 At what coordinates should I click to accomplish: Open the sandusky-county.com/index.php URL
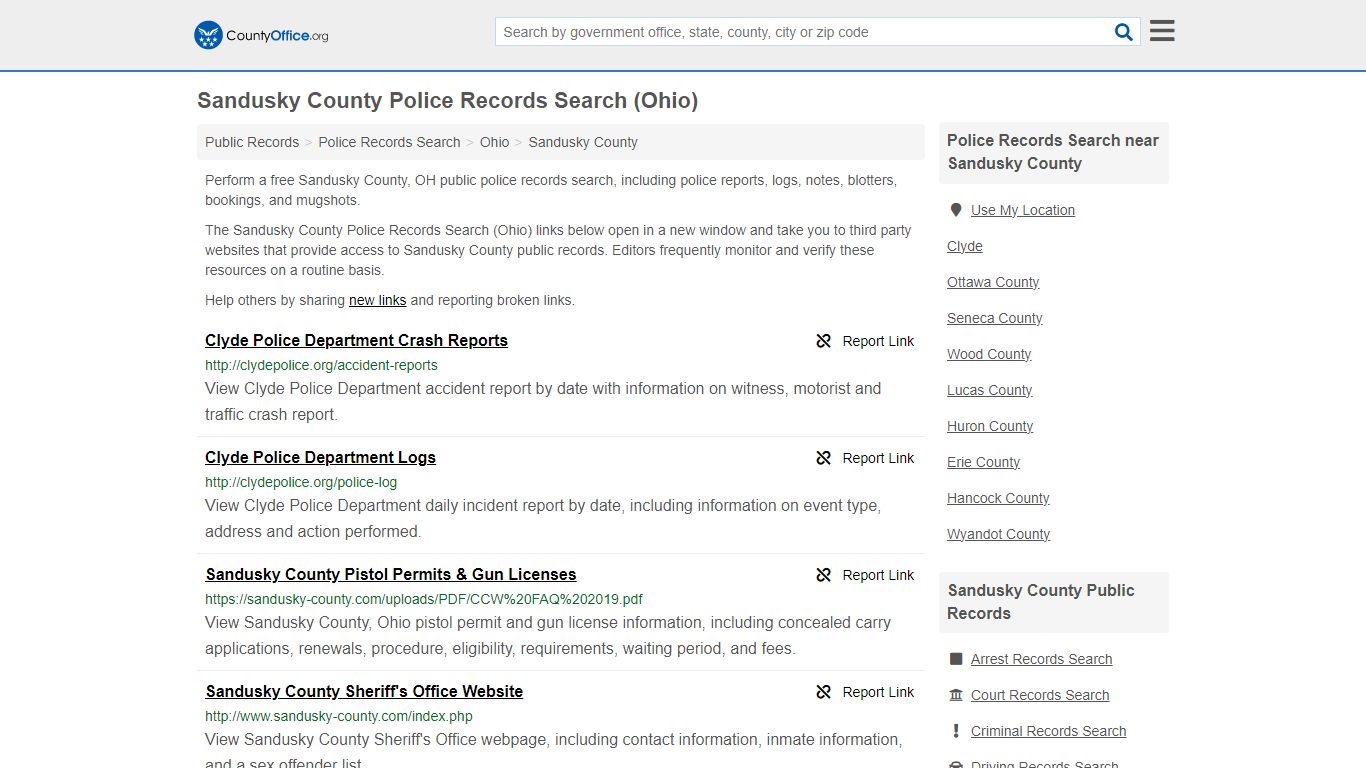click(339, 716)
